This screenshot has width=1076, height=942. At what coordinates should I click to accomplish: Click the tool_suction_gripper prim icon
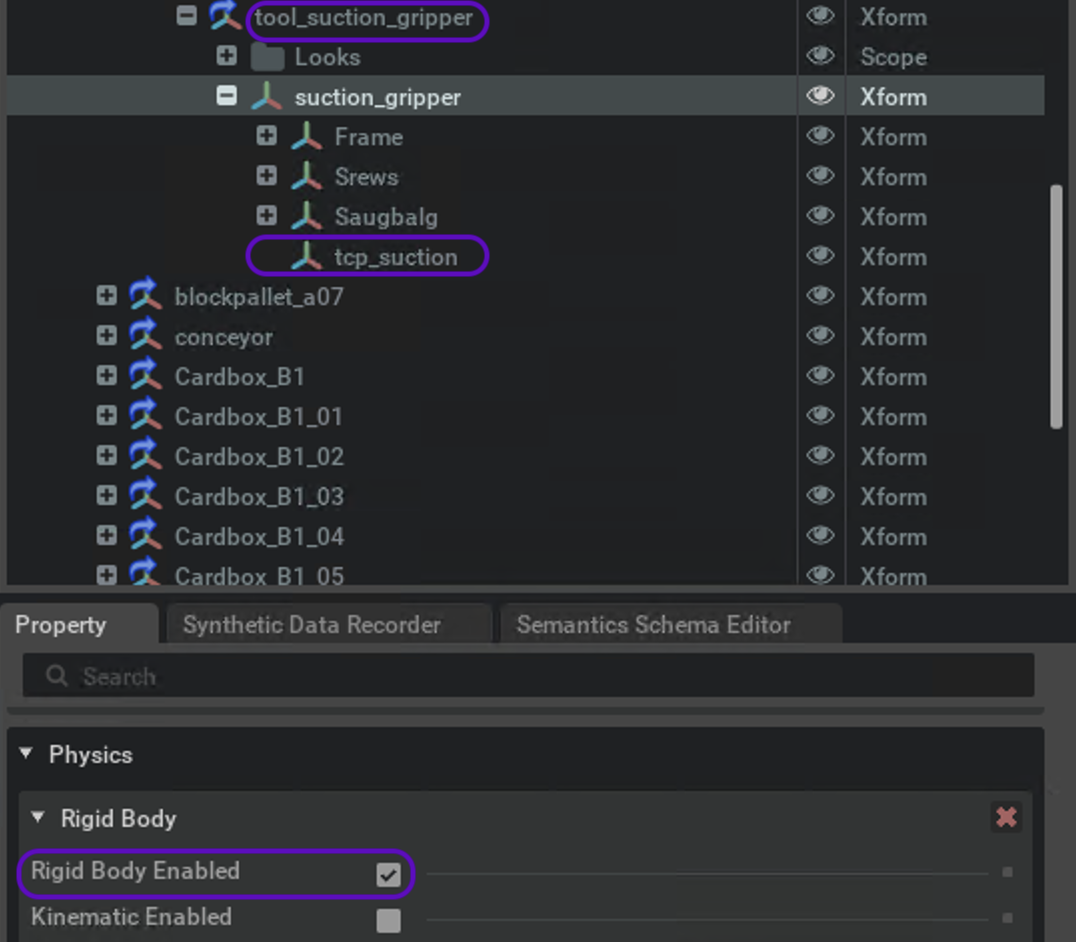(x=225, y=17)
